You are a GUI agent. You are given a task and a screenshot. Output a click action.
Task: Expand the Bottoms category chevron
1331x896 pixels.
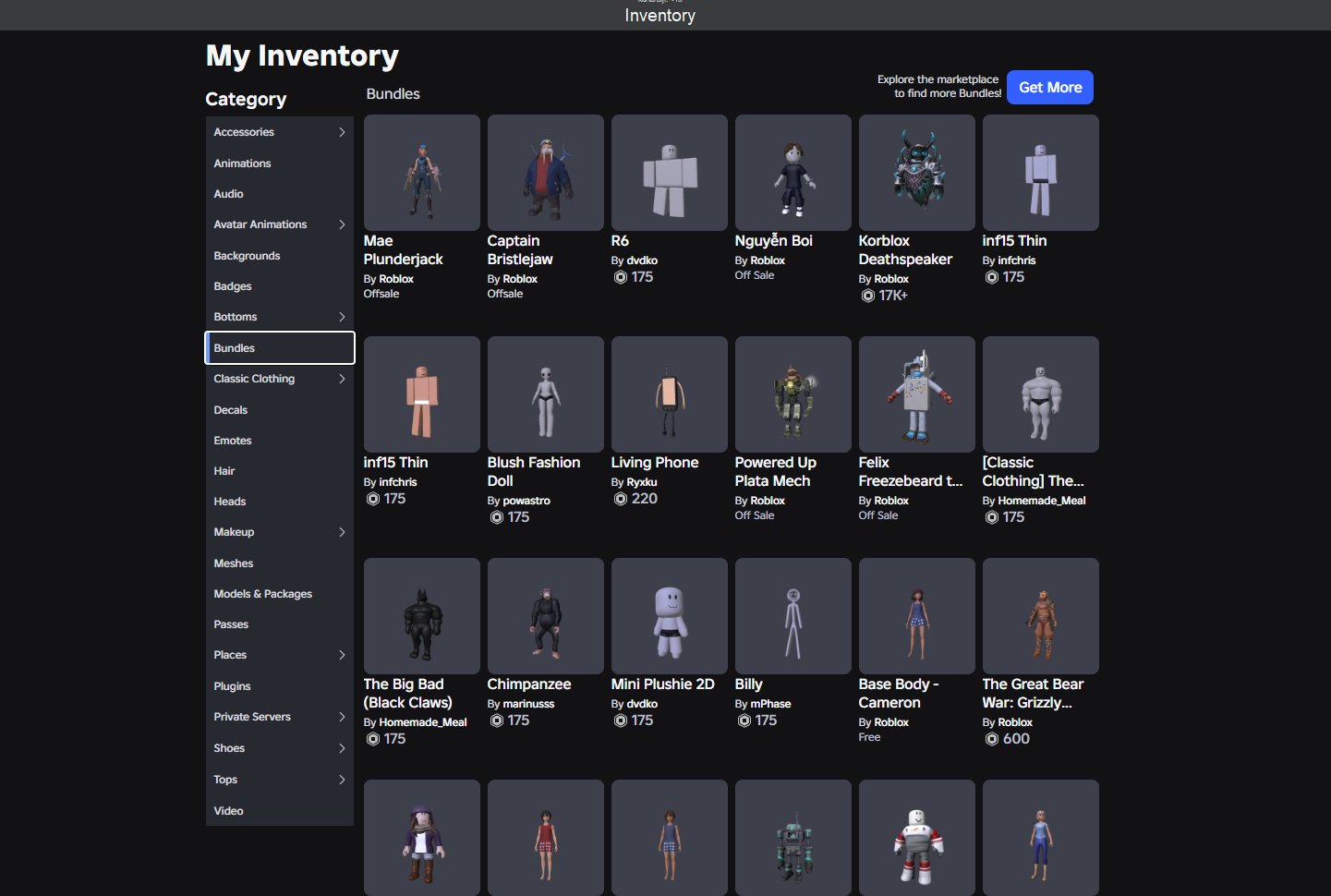click(342, 317)
